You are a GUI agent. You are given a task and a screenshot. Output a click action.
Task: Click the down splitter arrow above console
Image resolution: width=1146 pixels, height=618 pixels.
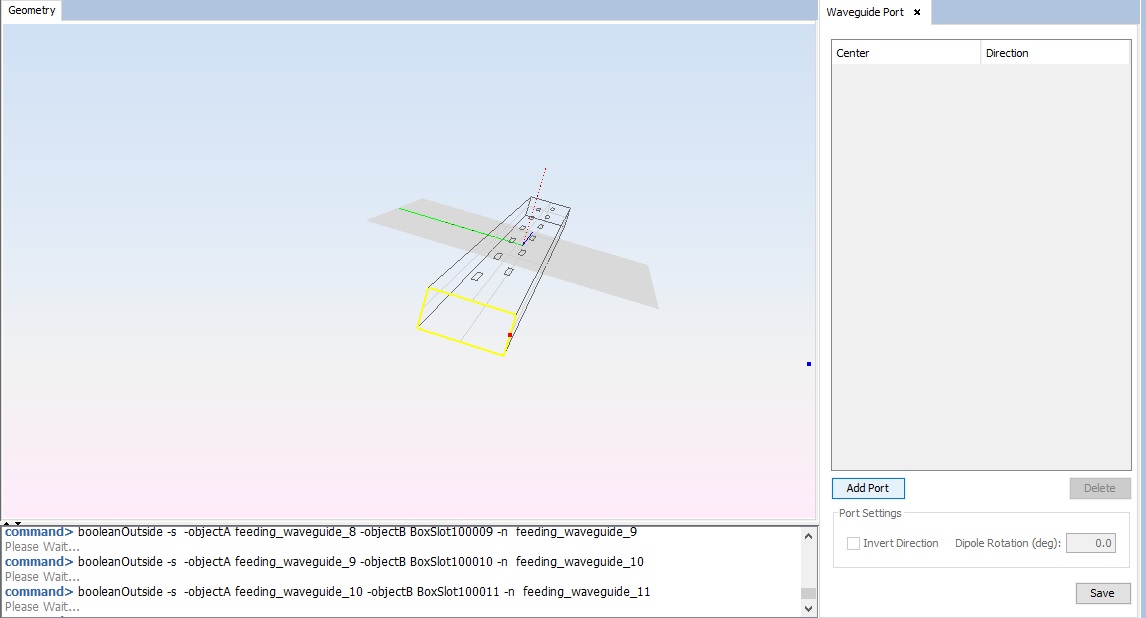(x=18, y=523)
